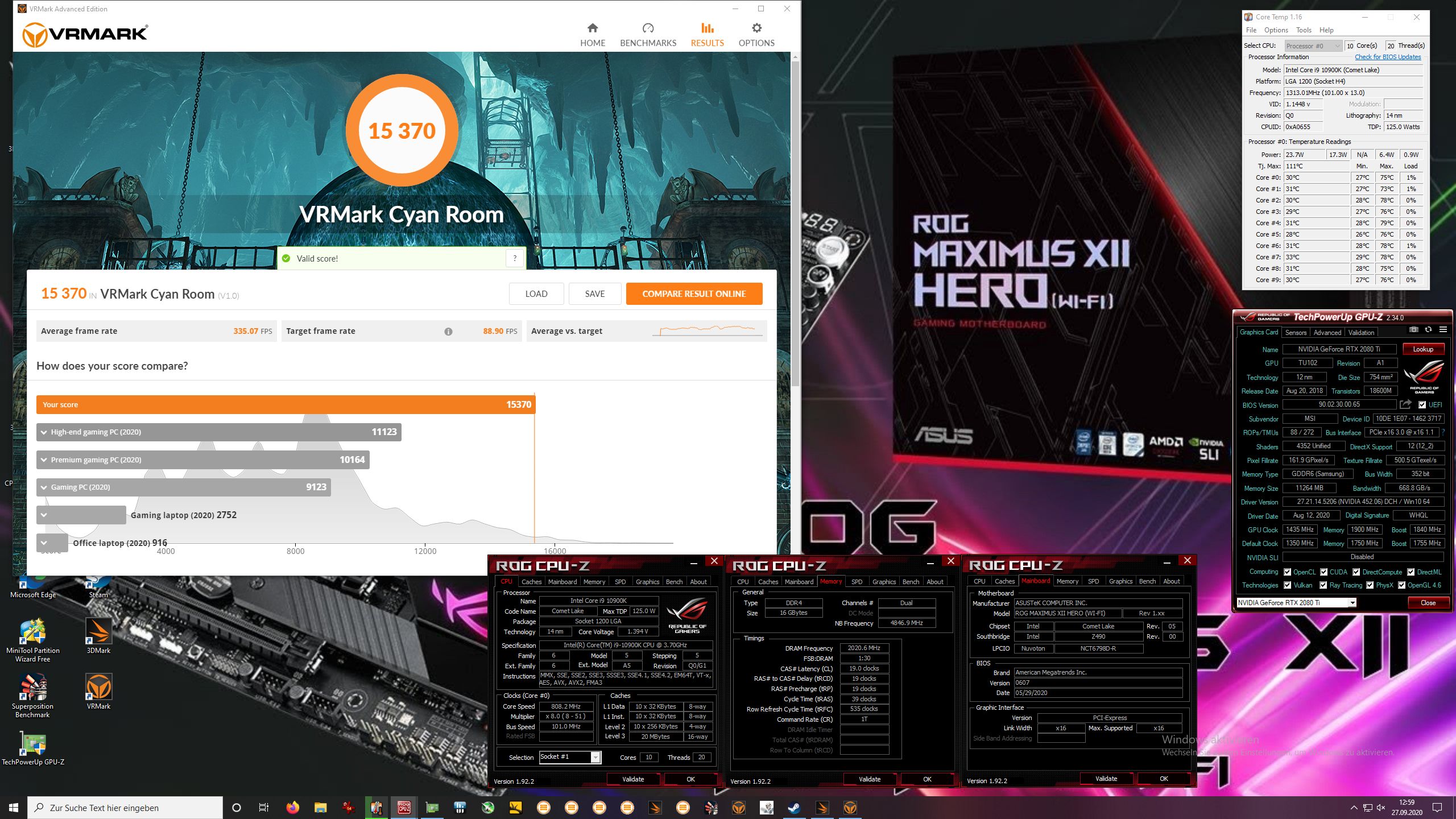Click Validate in the Memory CPU-Z window
The image size is (1456, 819).
click(x=869, y=779)
